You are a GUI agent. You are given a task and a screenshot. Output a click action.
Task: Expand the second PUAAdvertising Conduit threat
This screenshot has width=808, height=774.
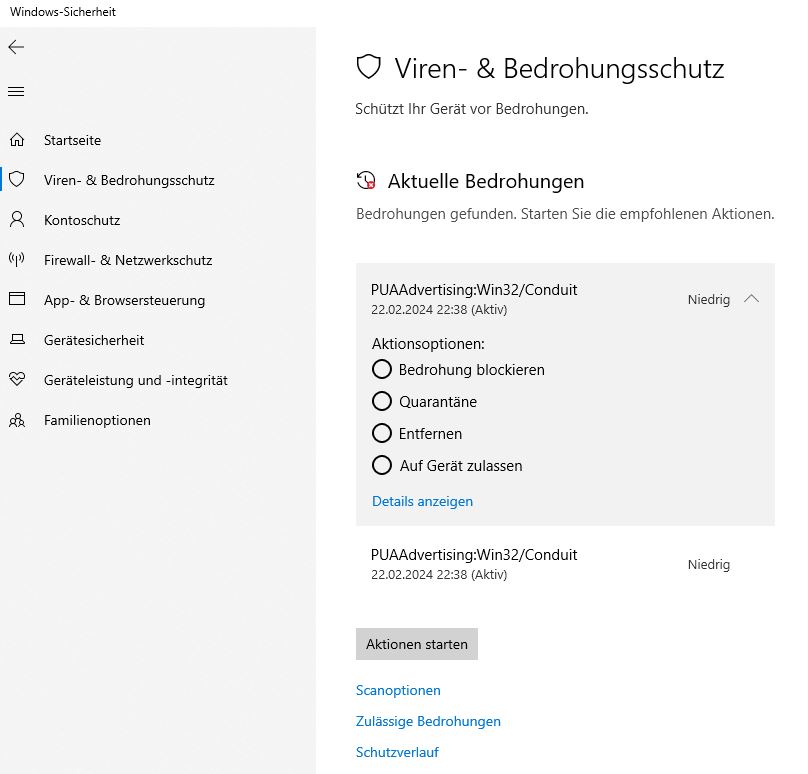click(474, 564)
